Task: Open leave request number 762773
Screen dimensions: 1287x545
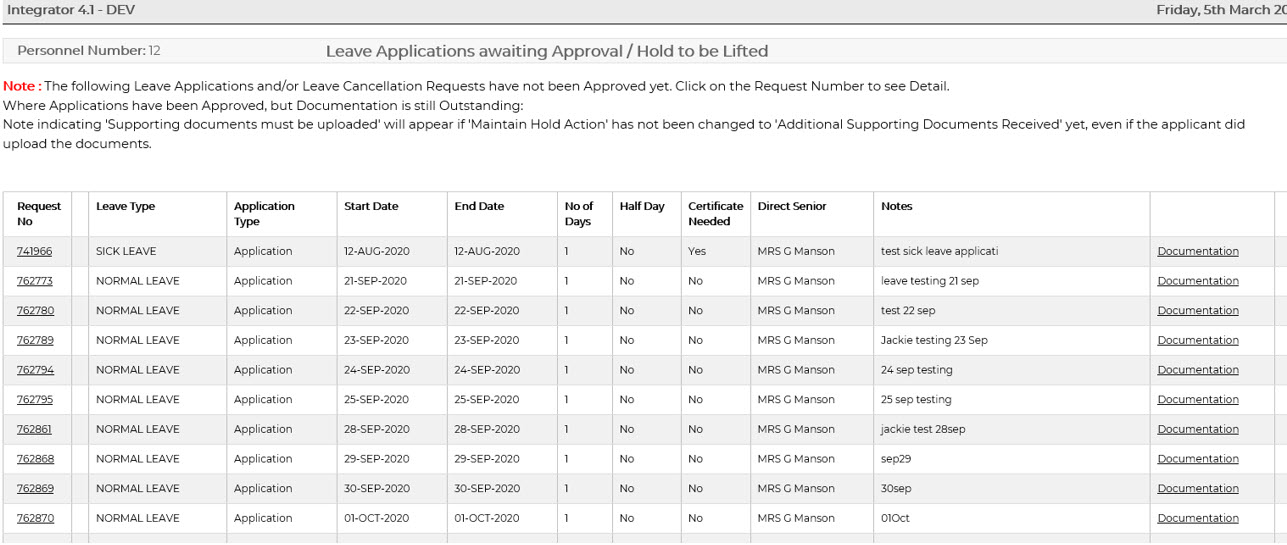Action: 34,281
